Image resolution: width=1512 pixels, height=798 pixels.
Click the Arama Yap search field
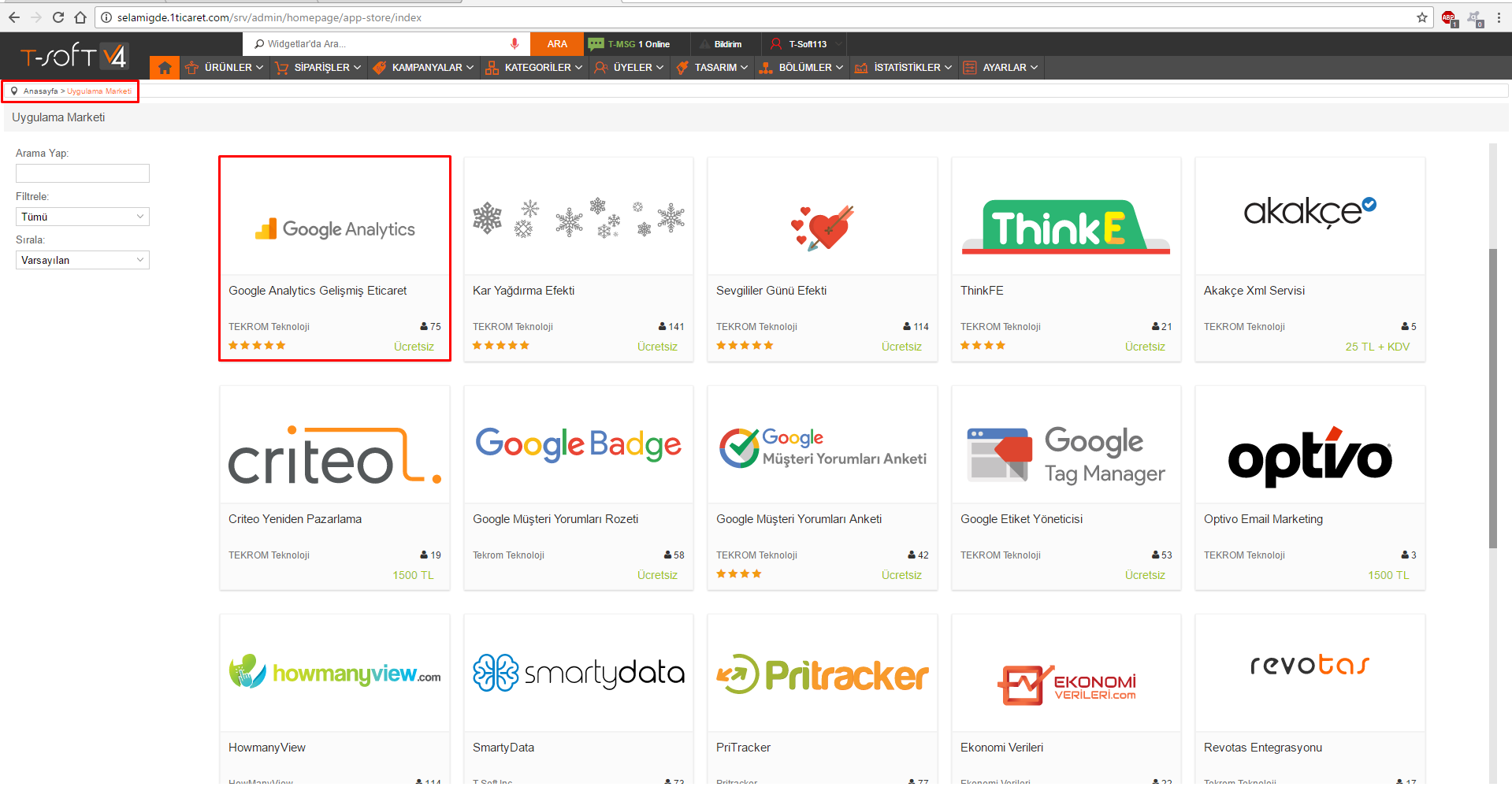(x=83, y=173)
